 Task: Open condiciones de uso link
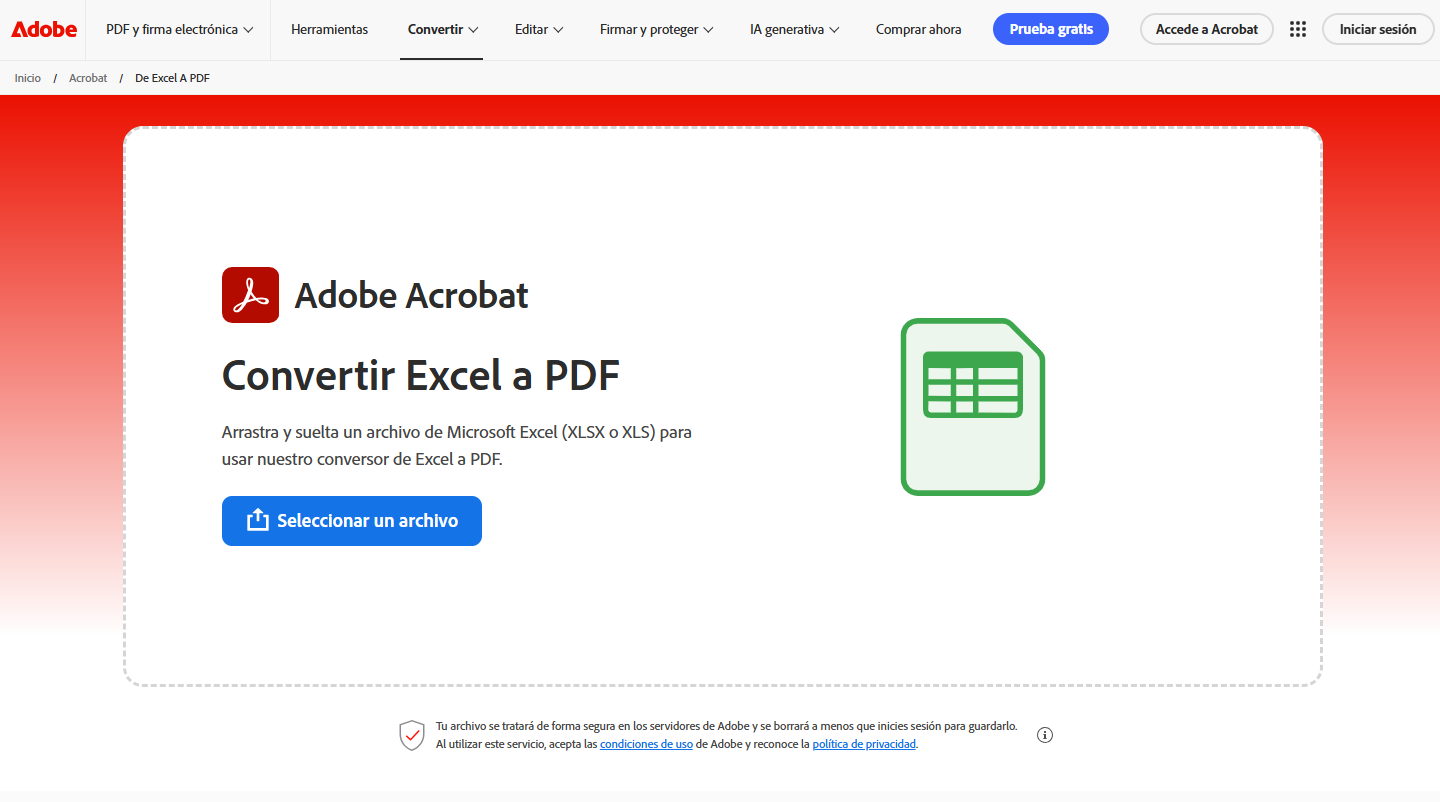[x=646, y=744]
